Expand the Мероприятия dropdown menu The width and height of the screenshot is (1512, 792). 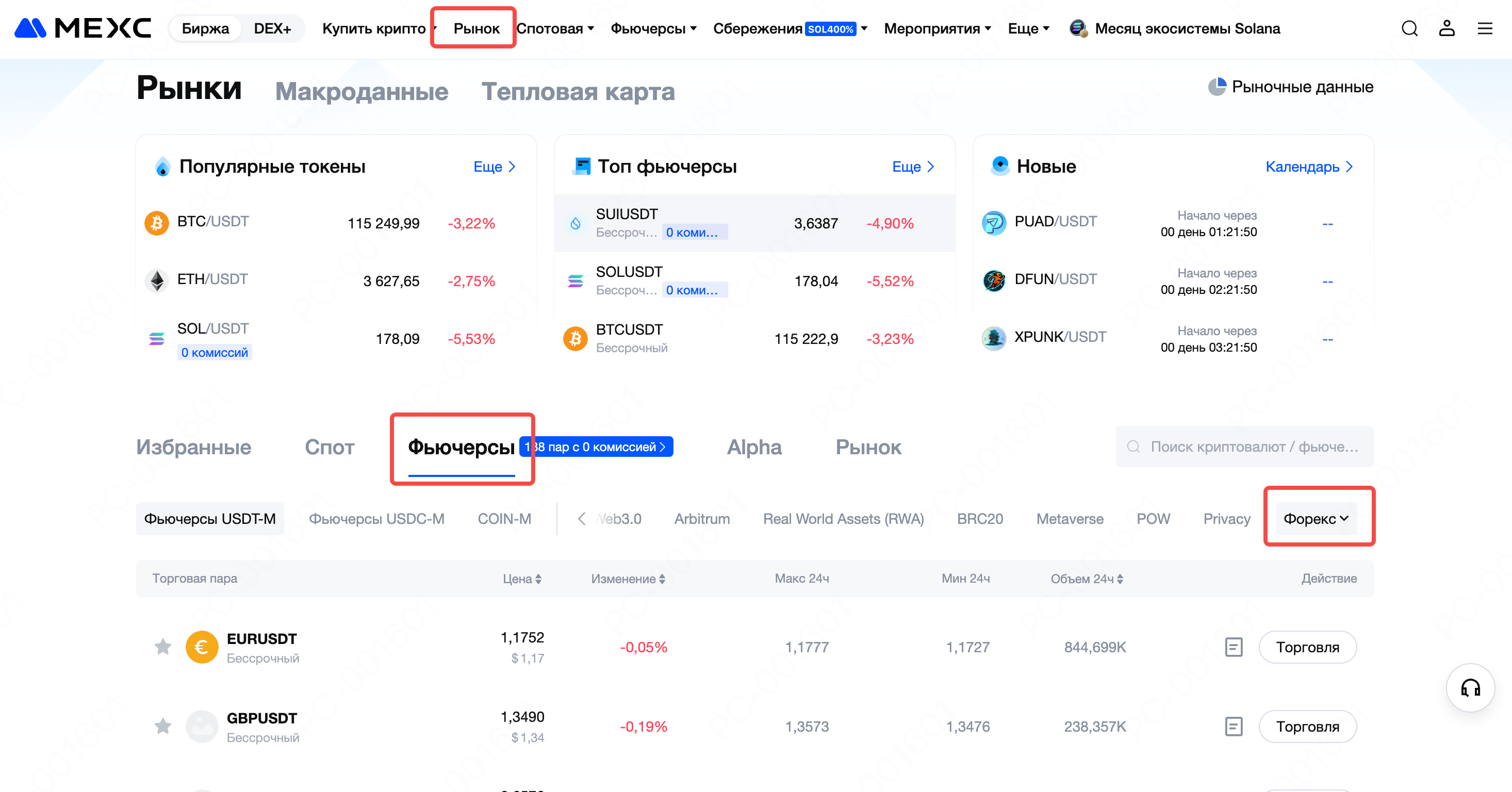938,28
